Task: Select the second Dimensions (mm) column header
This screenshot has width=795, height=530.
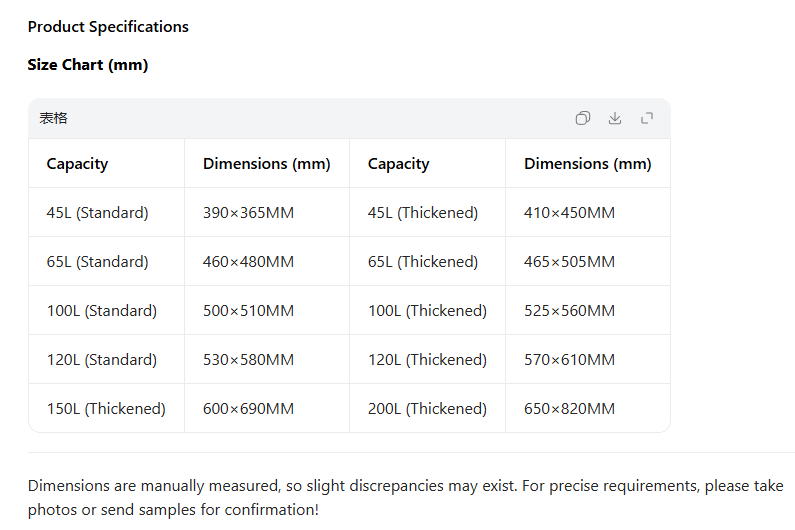Action: tap(587, 164)
